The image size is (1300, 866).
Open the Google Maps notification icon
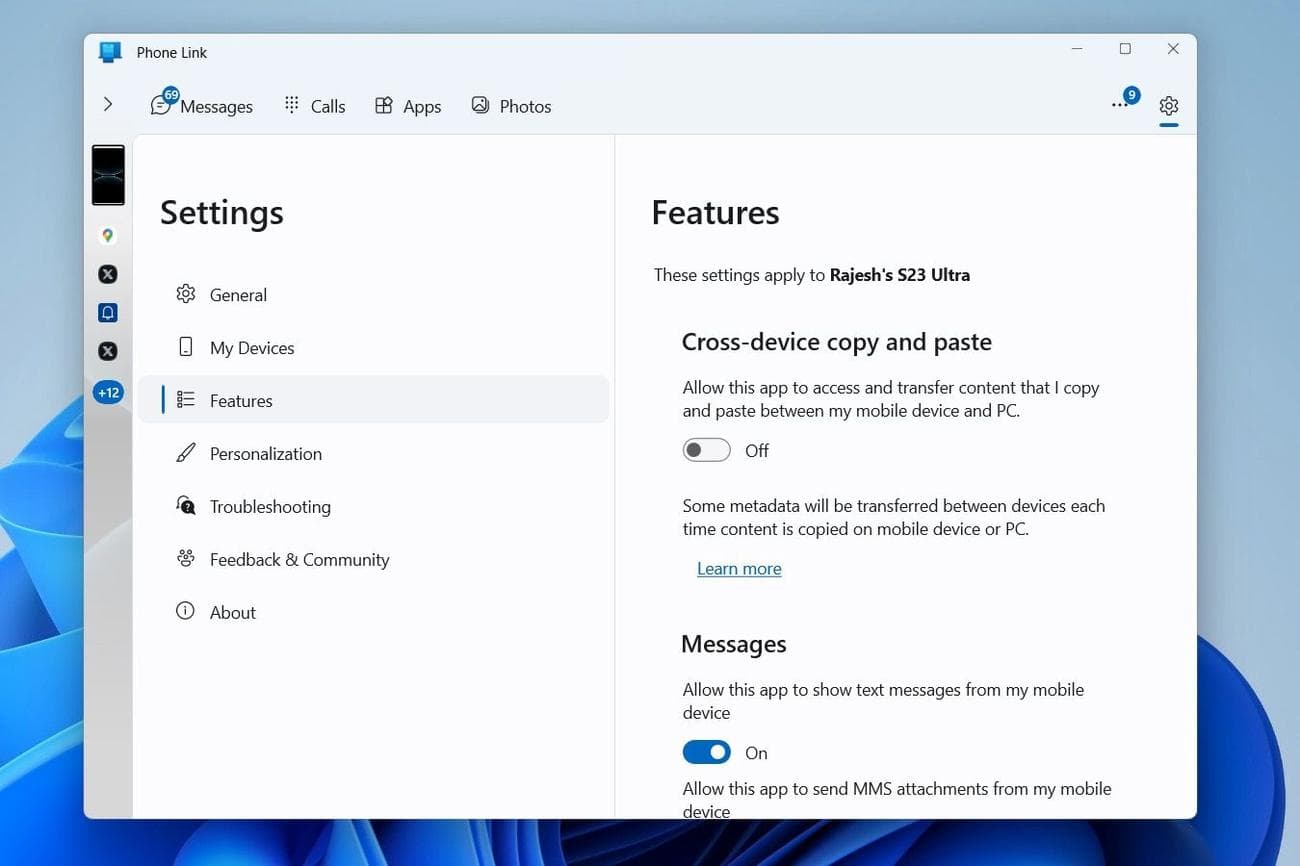pos(108,236)
